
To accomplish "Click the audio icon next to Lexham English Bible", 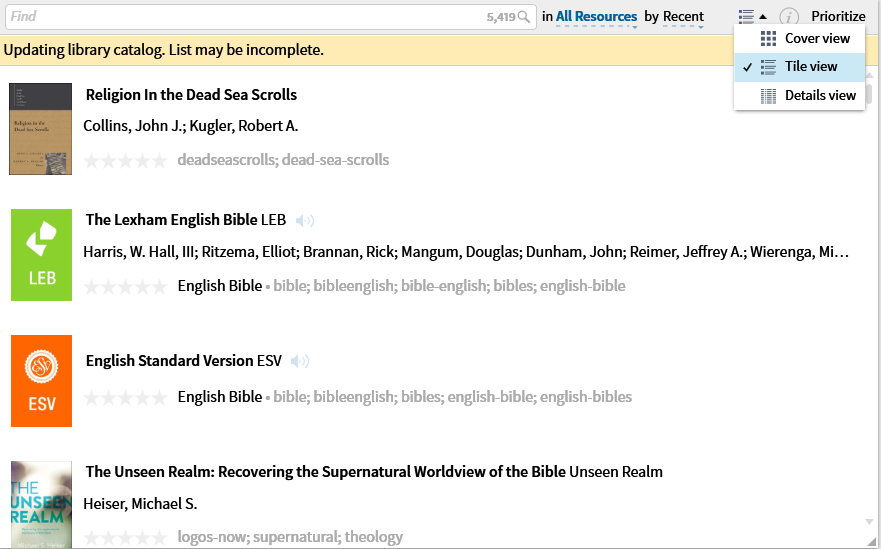I will point(305,220).
